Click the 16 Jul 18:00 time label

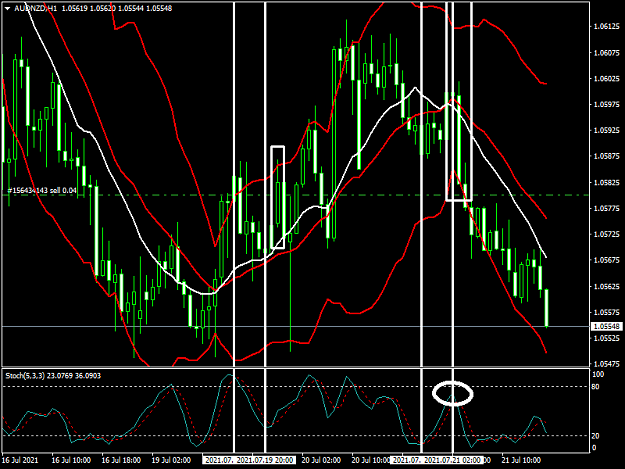pyautogui.click(x=121, y=460)
